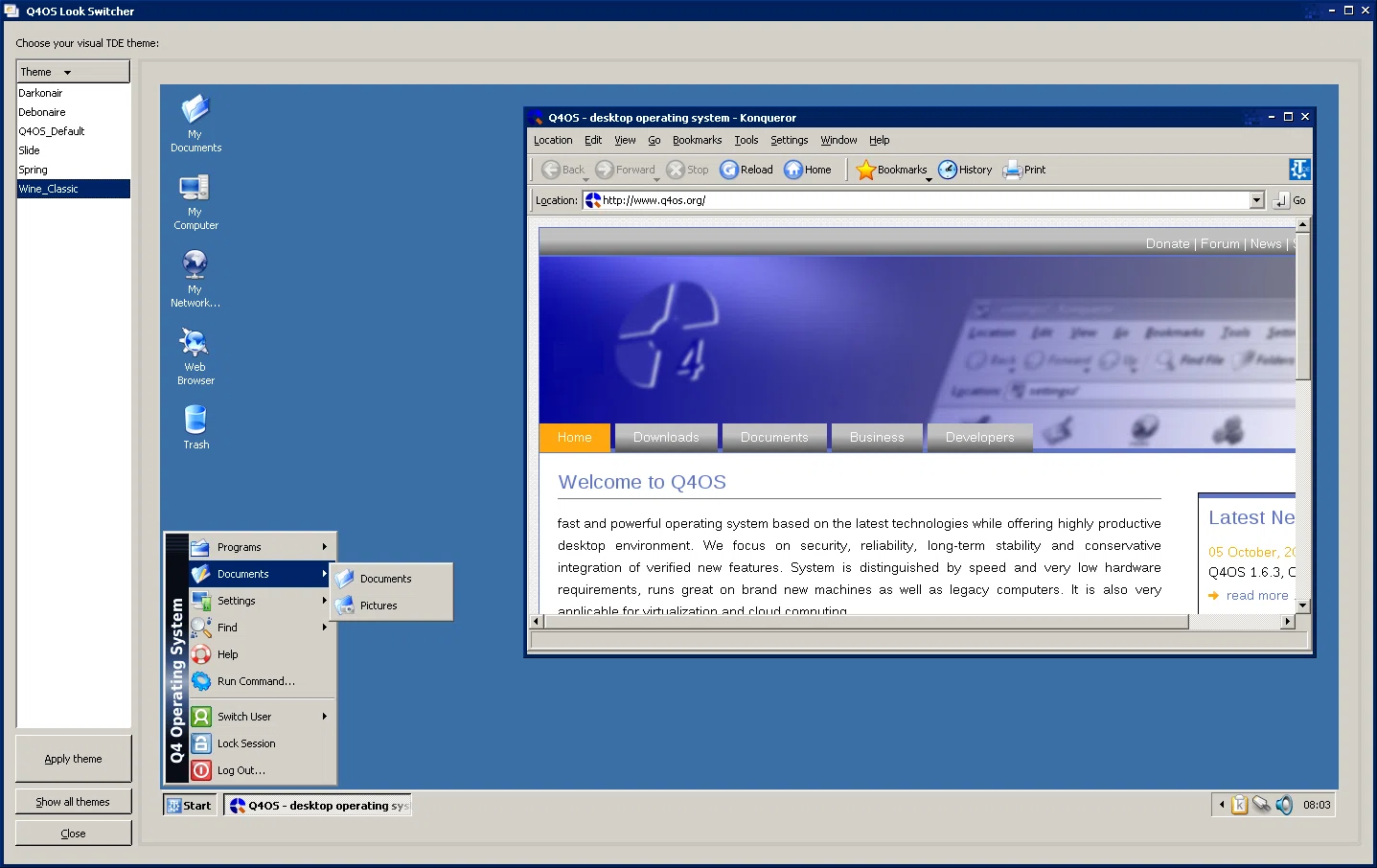Screen dimensions: 1377x868
Task: Click the Run Command gear icon
Action: point(200,681)
